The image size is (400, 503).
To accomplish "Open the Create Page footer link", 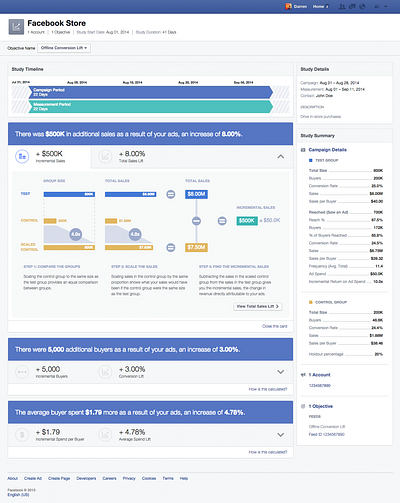I will [59, 478].
